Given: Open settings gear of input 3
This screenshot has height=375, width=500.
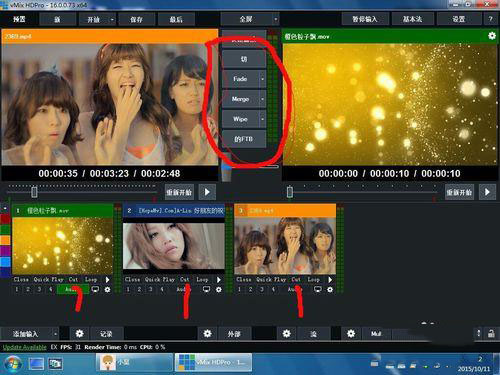Looking at the screenshot, I should pyautogui.click(x=330, y=289).
